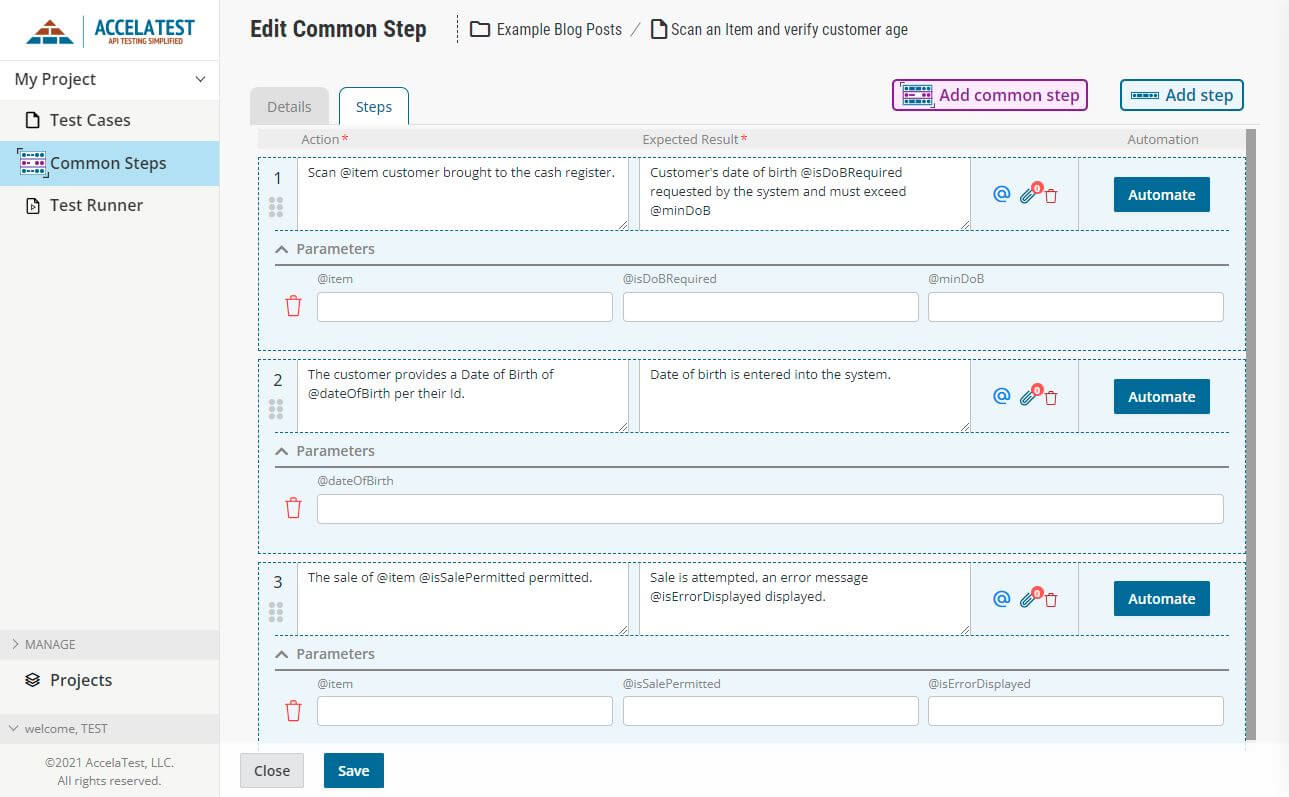Click inside the @dateOfBirth parameter field
1289x797 pixels.
[x=770, y=508]
